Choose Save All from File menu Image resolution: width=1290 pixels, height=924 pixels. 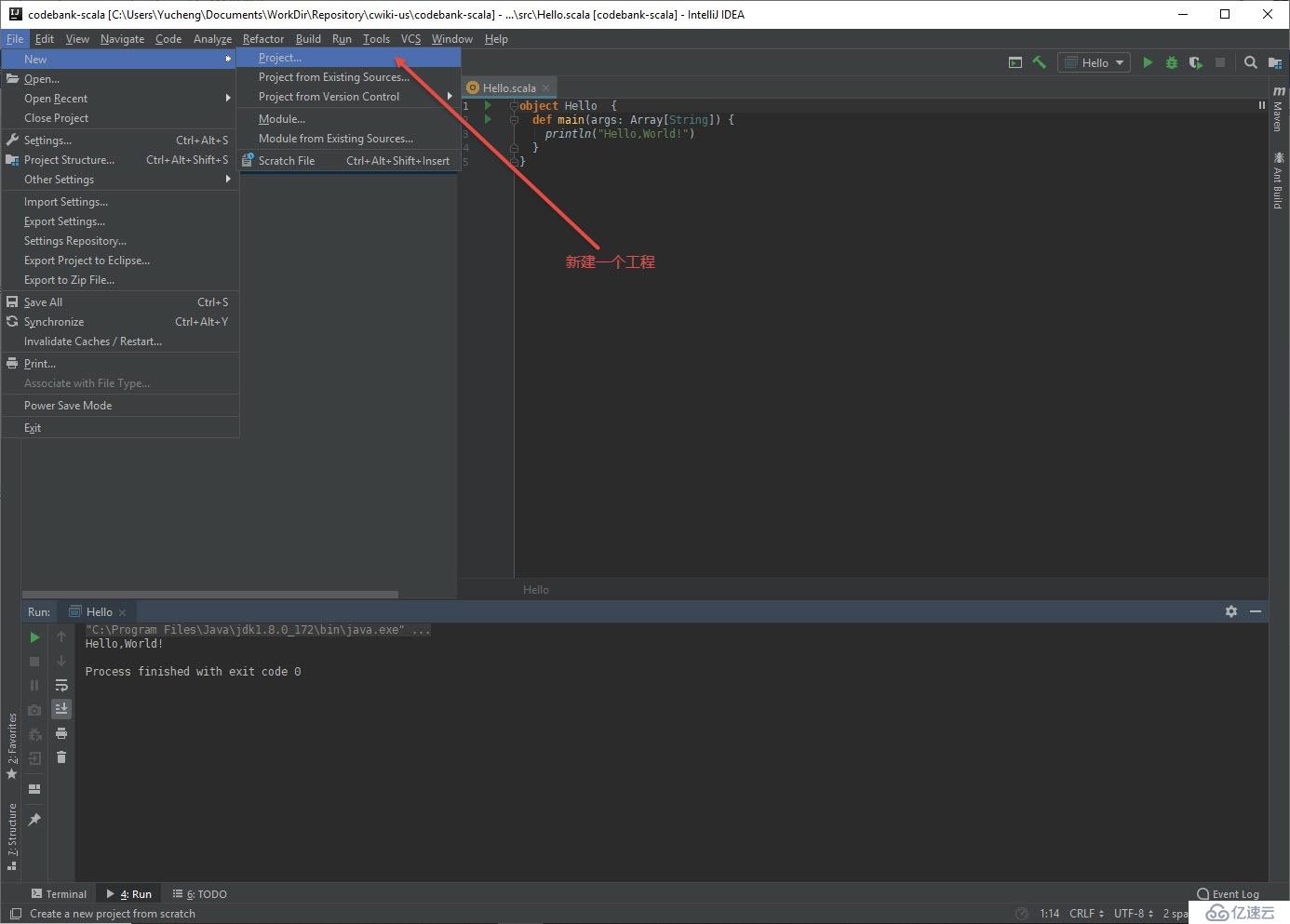[x=120, y=302]
